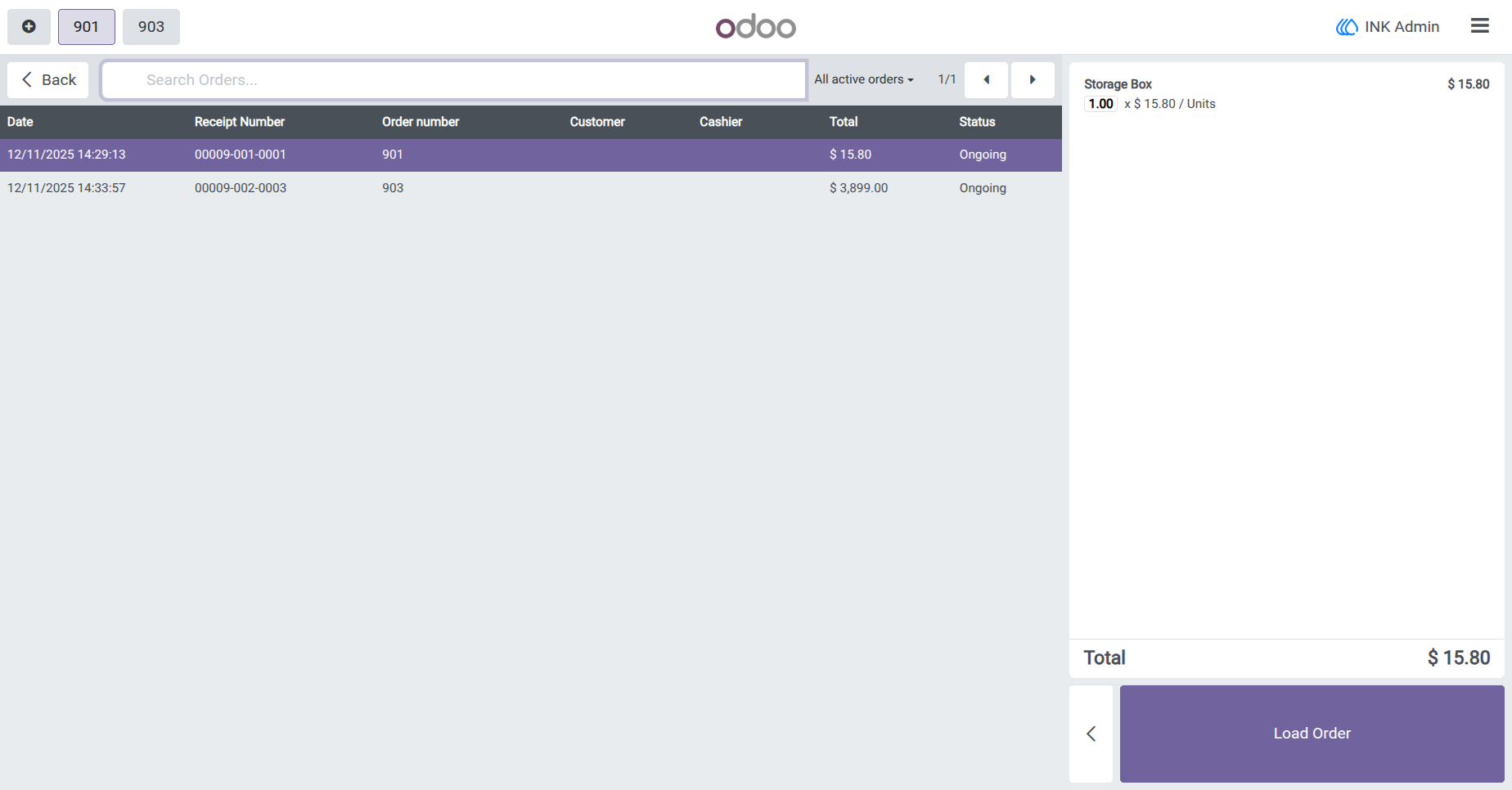Click order number 903 in table

pyautogui.click(x=393, y=188)
